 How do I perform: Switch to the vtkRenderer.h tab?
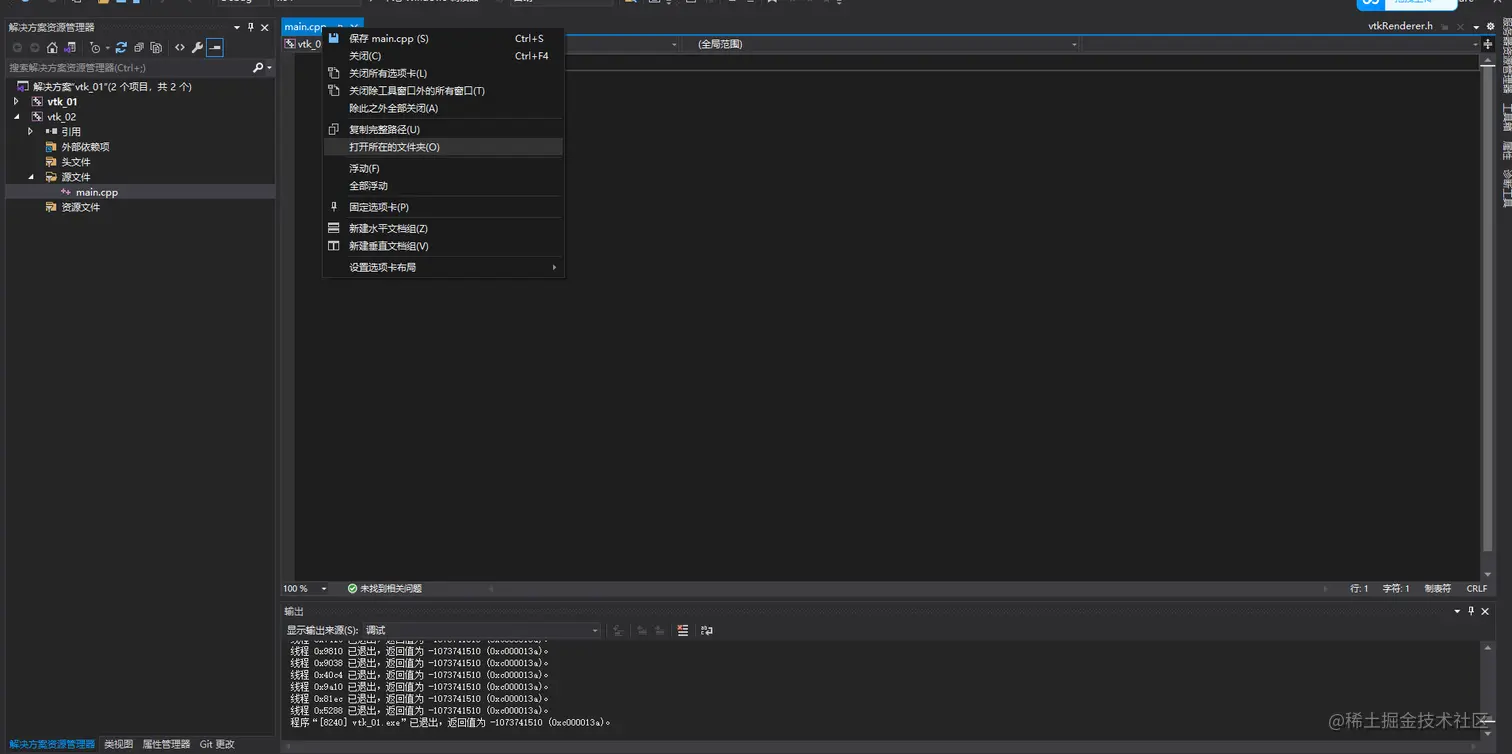tap(1400, 26)
